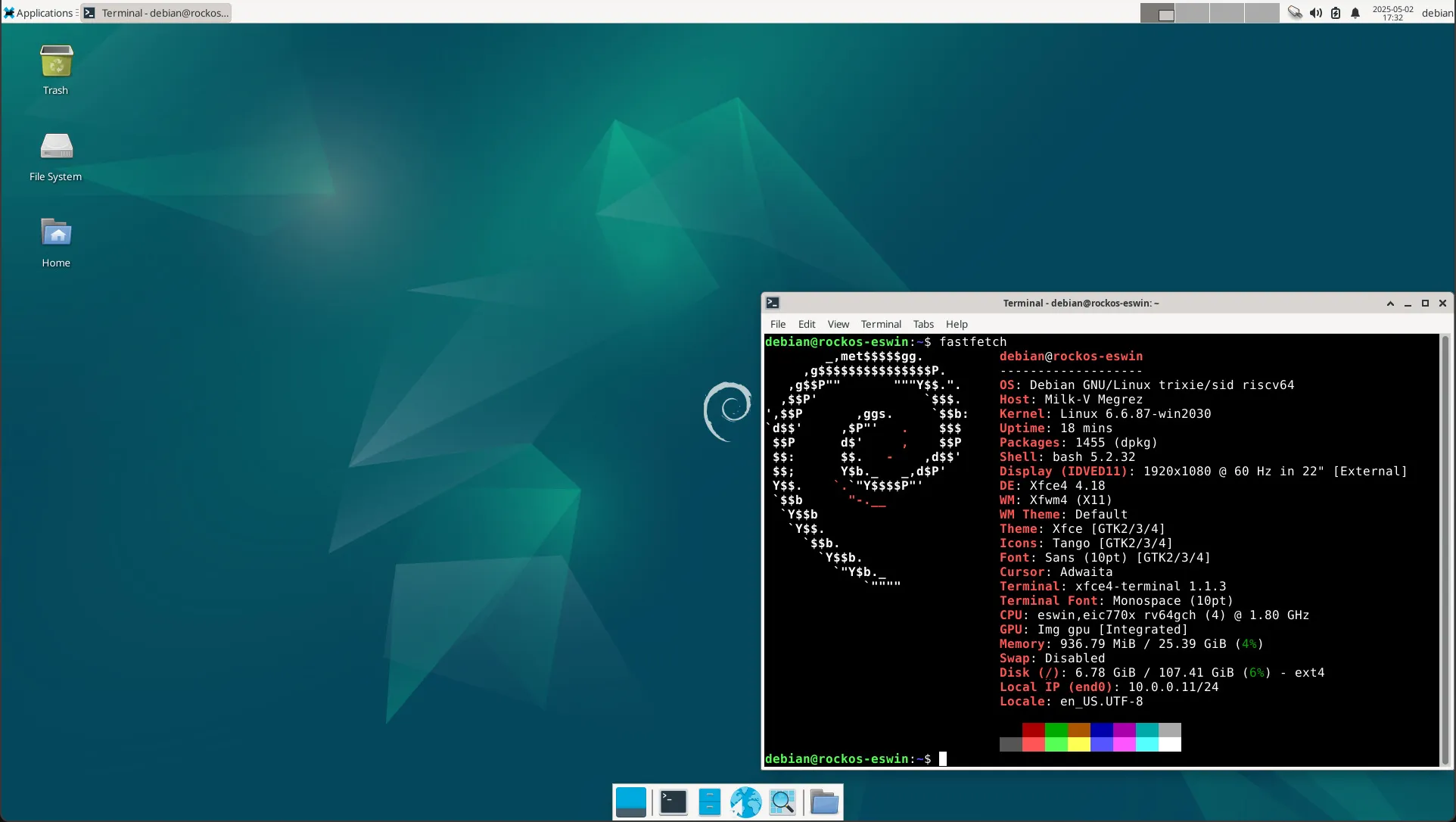Open the File Manager dock icon
Screen dimensions: 1456x822
pos(709,802)
